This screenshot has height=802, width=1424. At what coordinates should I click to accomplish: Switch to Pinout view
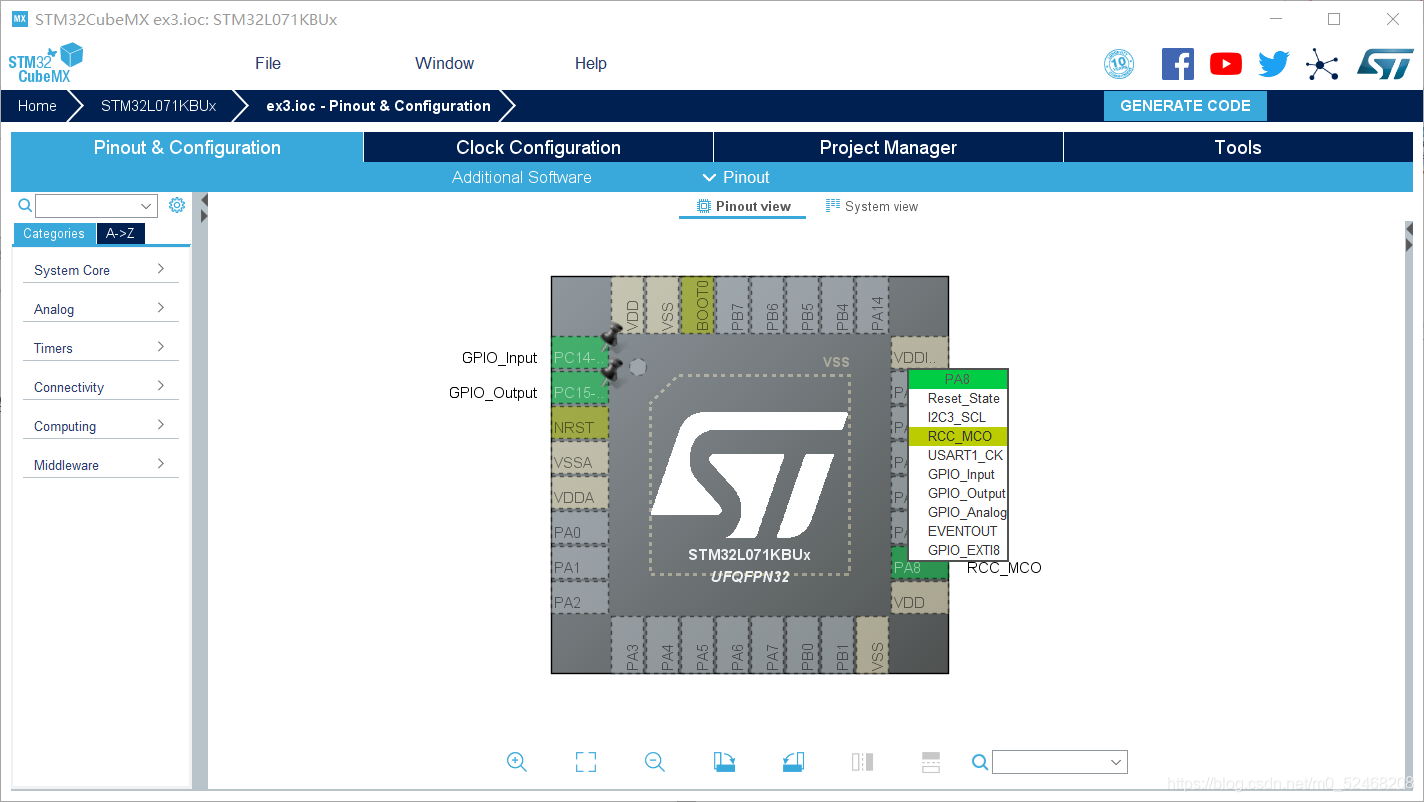click(743, 206)
